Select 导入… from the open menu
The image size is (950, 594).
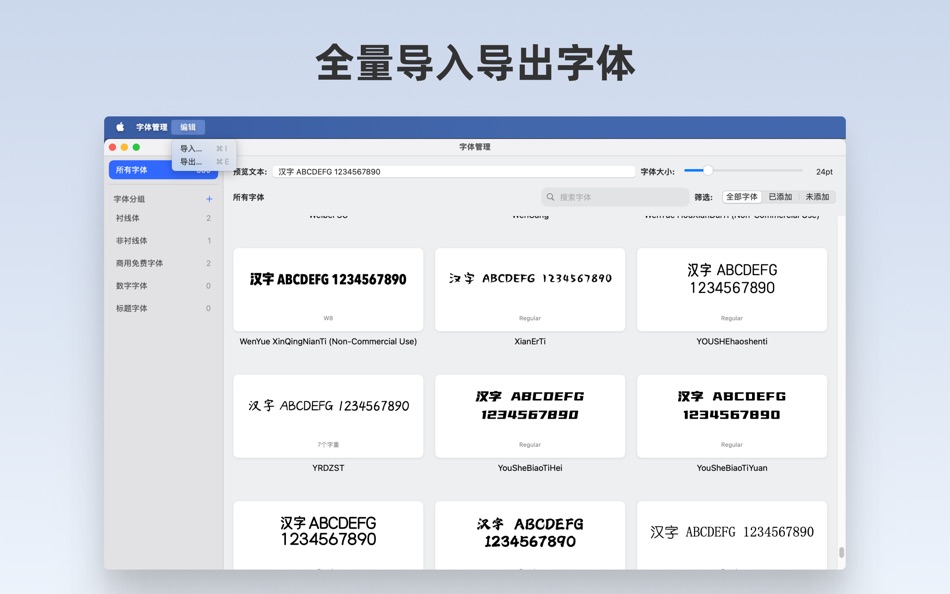pyautogui.click(x=190, y=147)
